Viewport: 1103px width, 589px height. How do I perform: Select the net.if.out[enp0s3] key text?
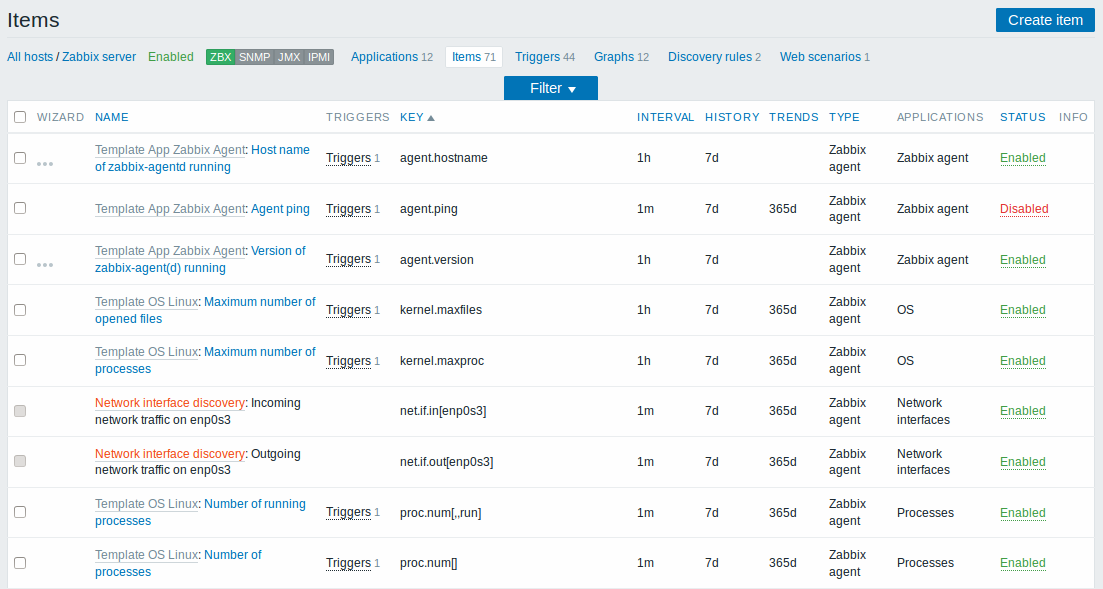(447, 462)
